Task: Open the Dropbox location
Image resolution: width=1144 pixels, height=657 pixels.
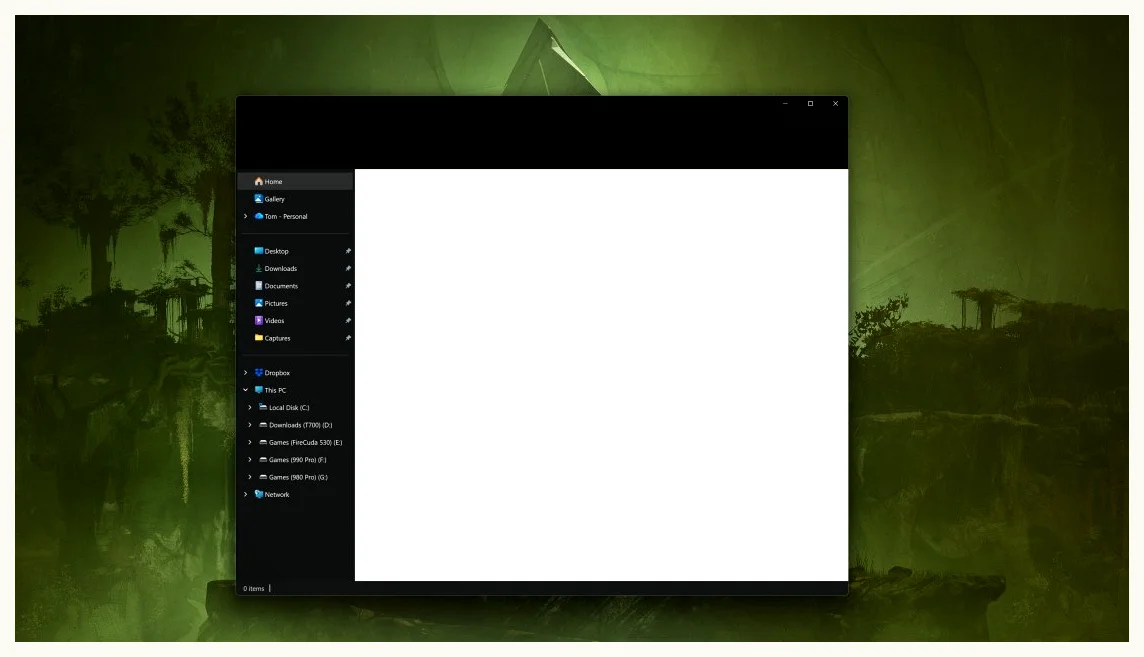Action: point(277,373)
